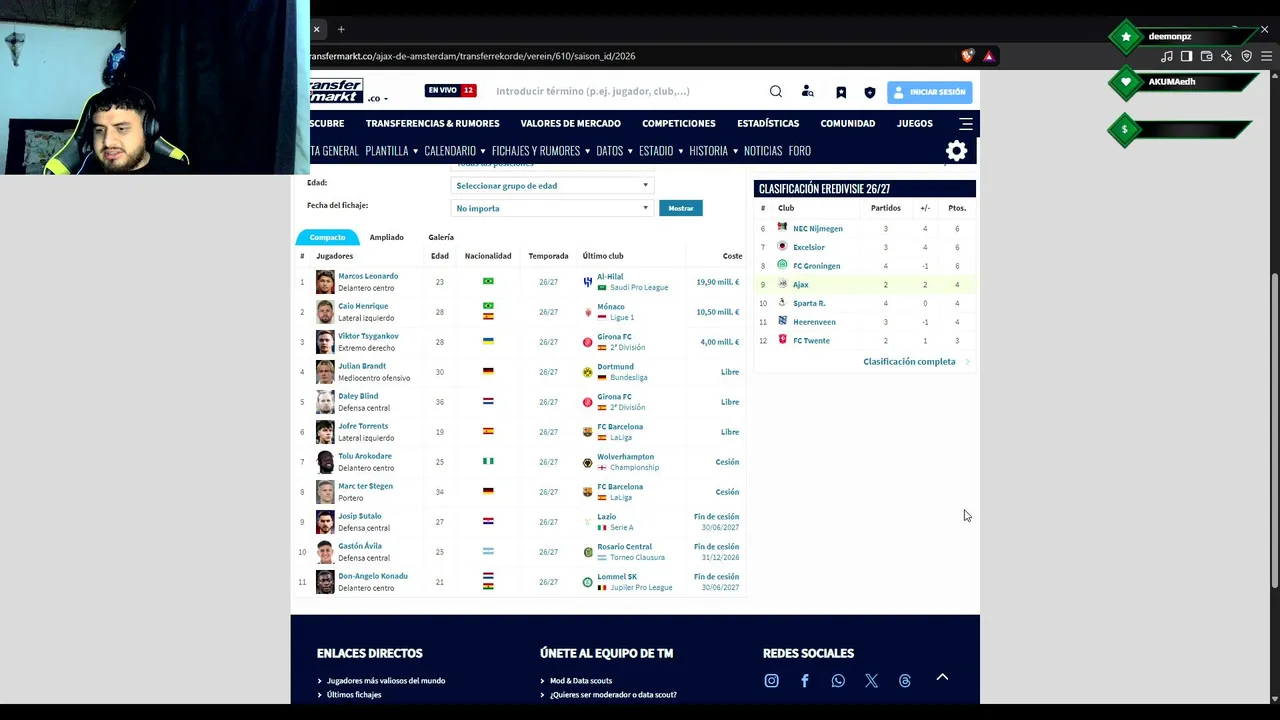
Task: Open the Instagram social icon in the footer
Action: [771, 681]
